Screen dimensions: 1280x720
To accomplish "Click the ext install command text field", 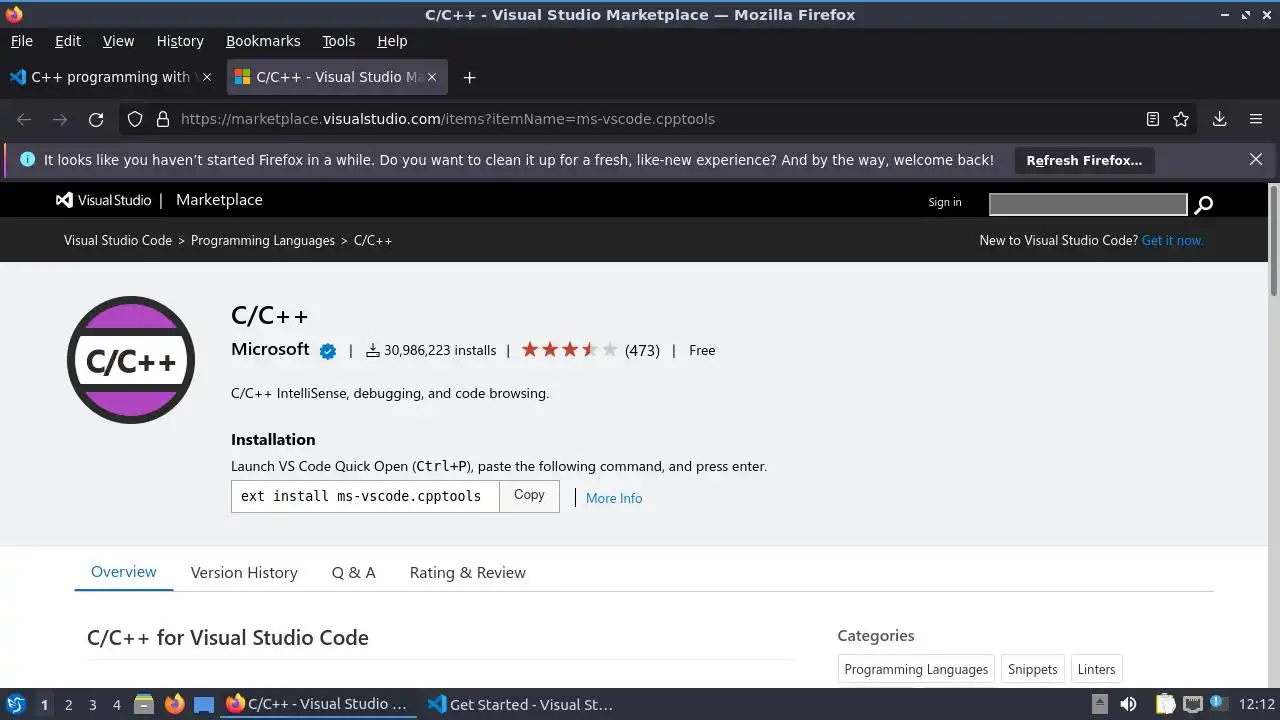I will click(365, 496).
